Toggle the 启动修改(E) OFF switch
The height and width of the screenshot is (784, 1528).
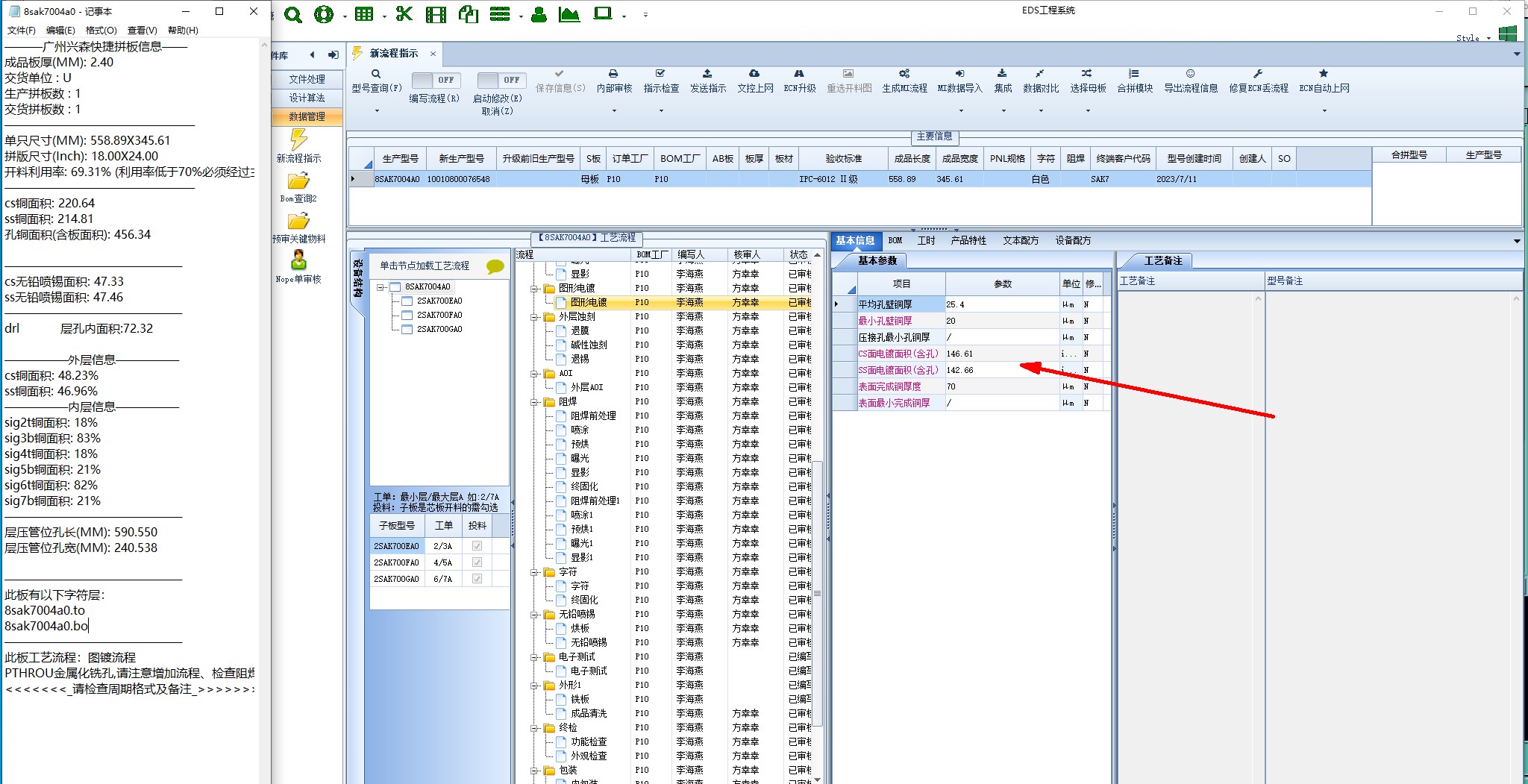click(501, 80)
